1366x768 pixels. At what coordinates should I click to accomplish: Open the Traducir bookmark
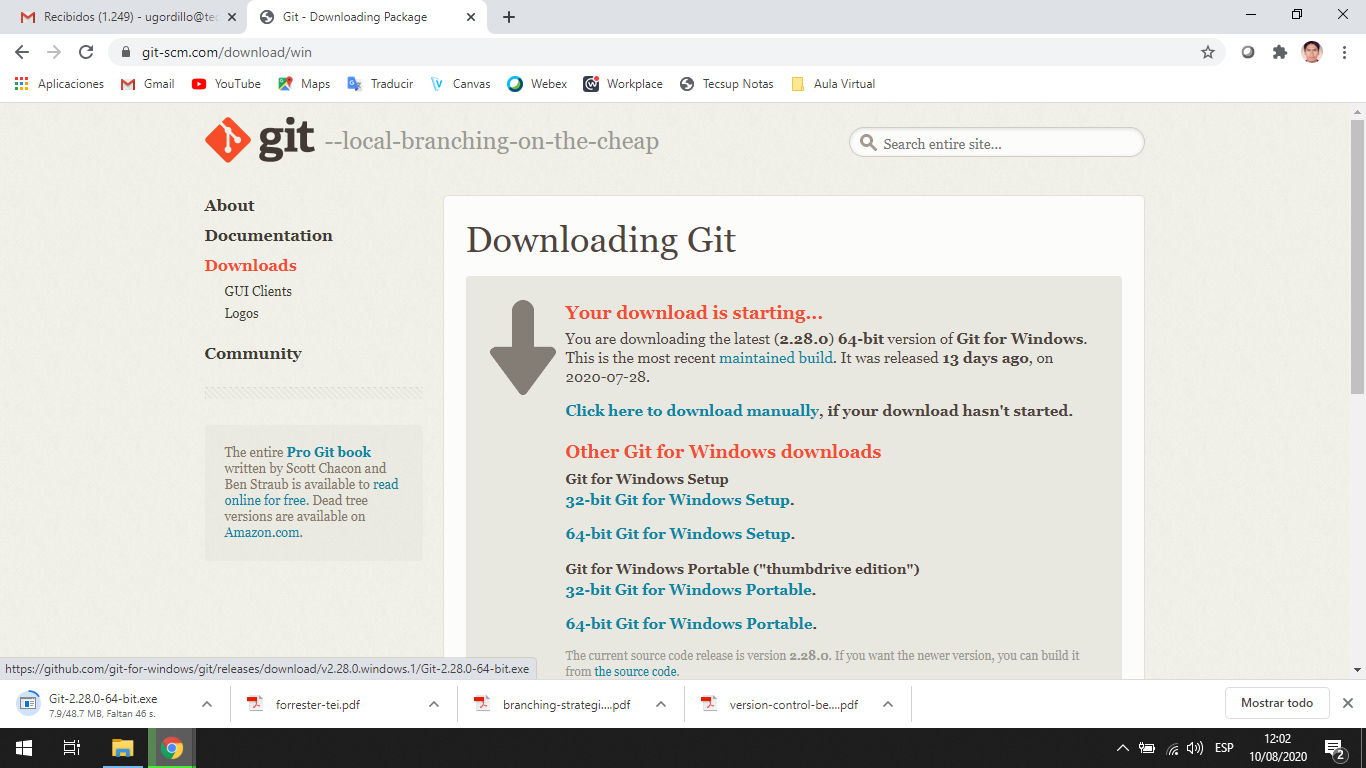[x=380, y=84]
